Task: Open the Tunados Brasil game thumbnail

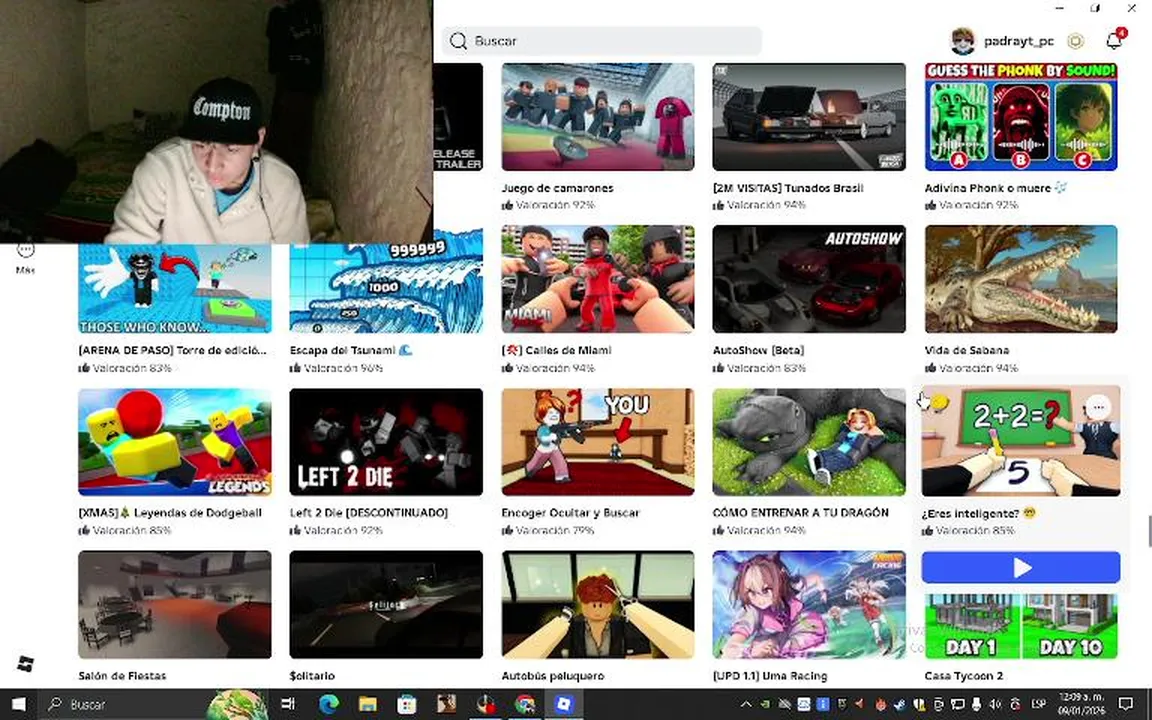Action: [x=809, y=117]
